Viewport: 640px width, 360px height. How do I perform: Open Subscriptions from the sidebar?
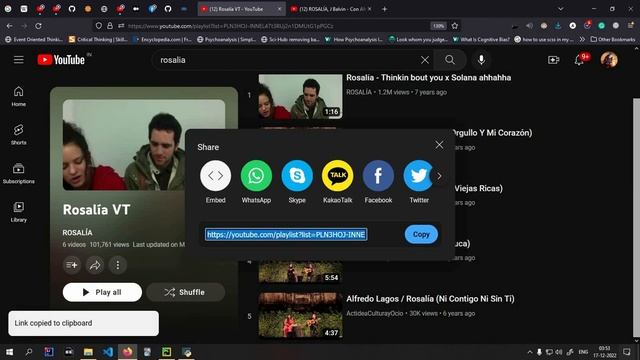coord(18,173)
